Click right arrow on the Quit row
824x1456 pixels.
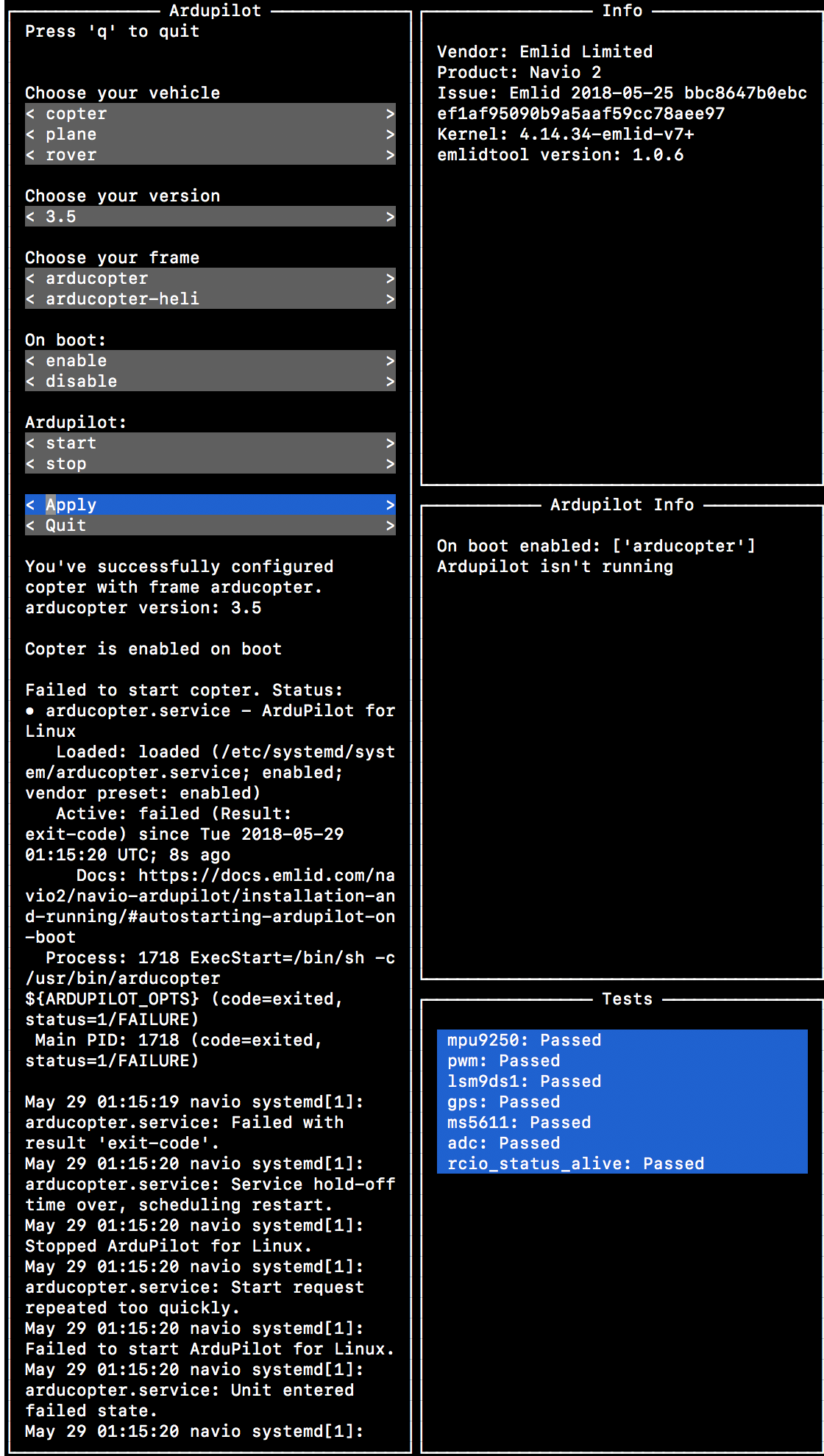391,525
